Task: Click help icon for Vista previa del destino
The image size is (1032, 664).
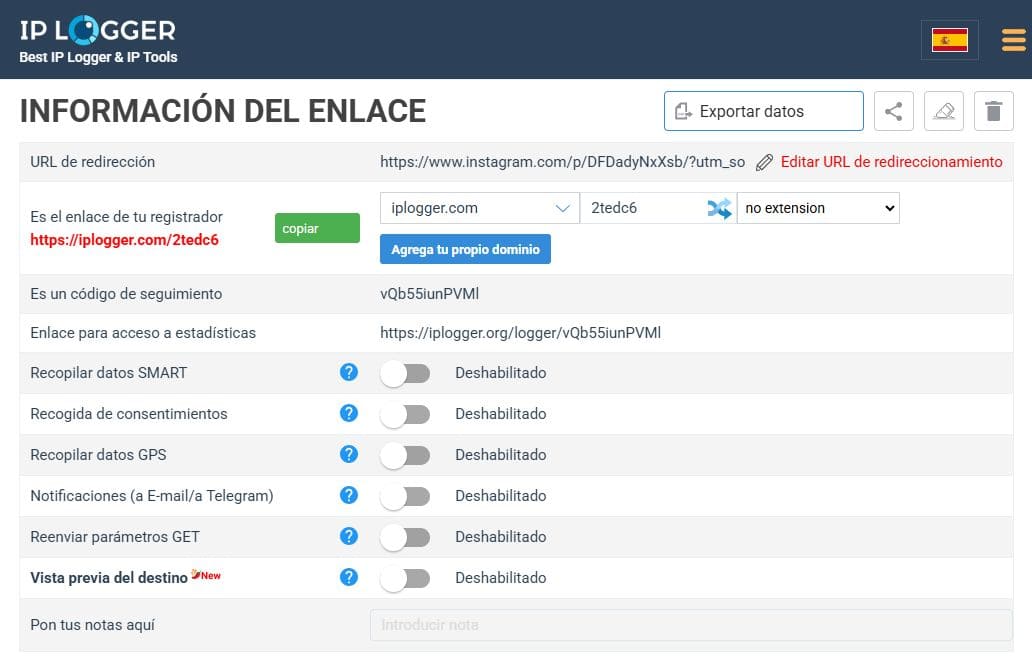Action: (349, 578)
